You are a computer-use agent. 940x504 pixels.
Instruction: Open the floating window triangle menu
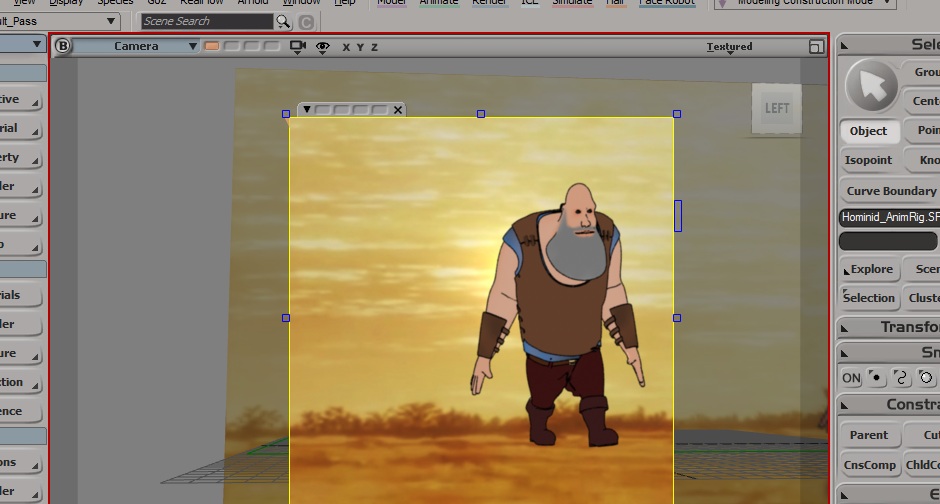tap(306, 110)
